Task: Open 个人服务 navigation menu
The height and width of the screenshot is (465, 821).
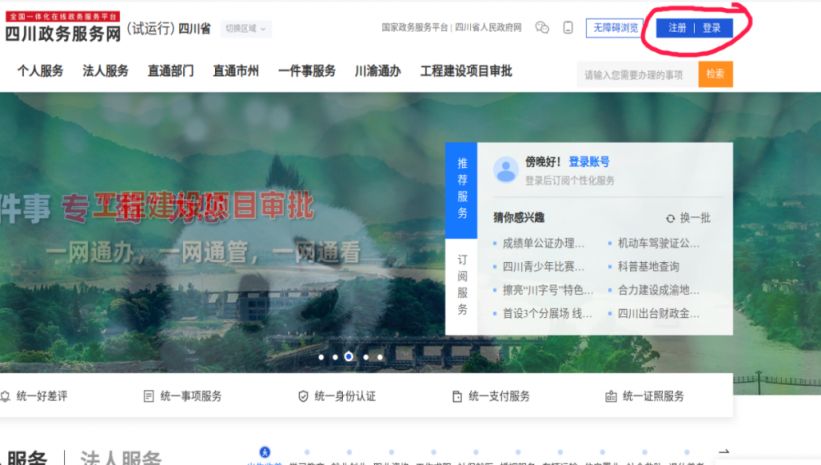Action: (x=40, y=71)
